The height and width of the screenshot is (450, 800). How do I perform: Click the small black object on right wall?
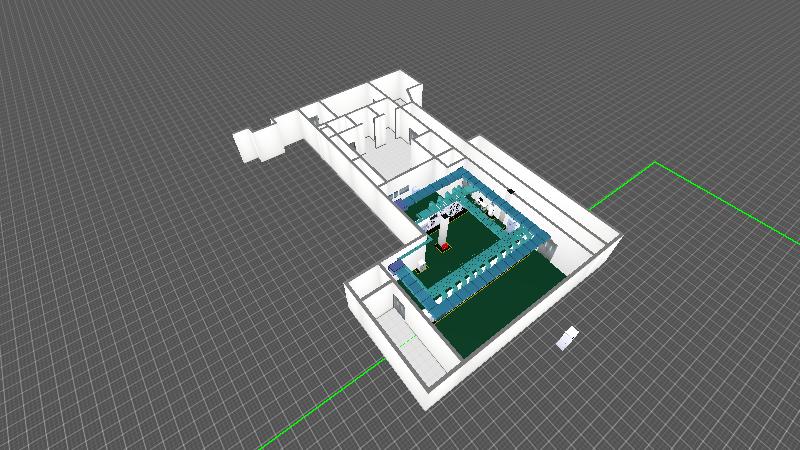[512, 189]
